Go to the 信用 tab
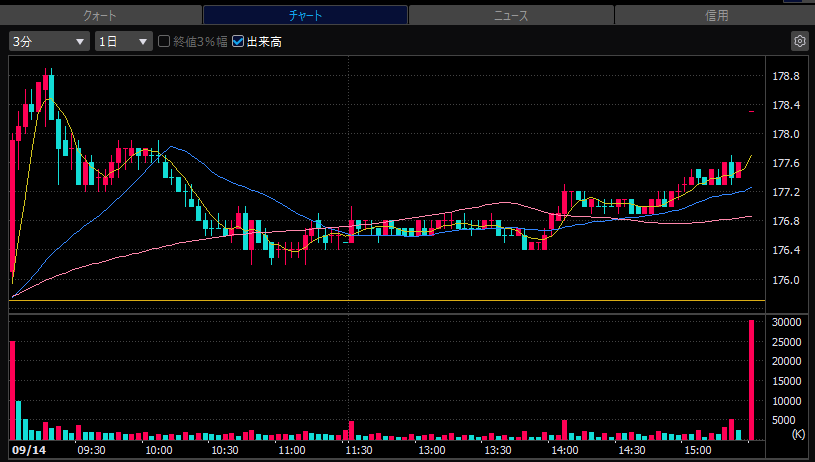 [x=715, y=15]
